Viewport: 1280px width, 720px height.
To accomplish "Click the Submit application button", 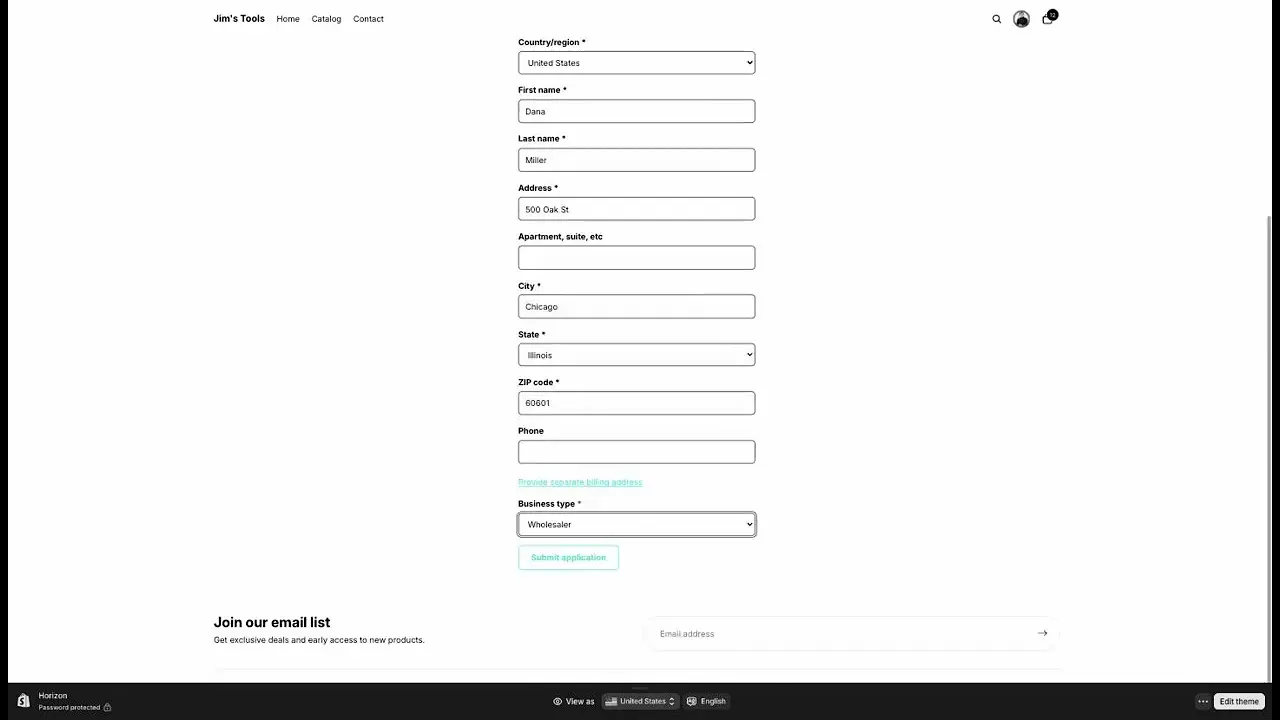I will [568, 557].
